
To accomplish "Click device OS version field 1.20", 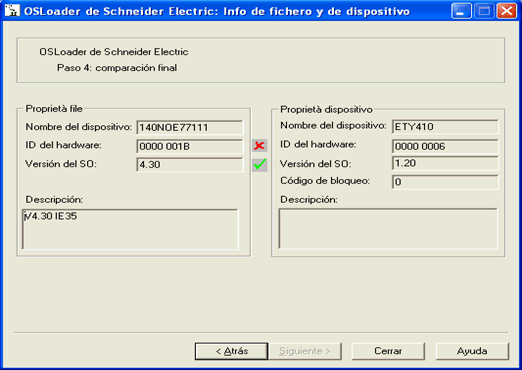I will [x=445, y=163].
